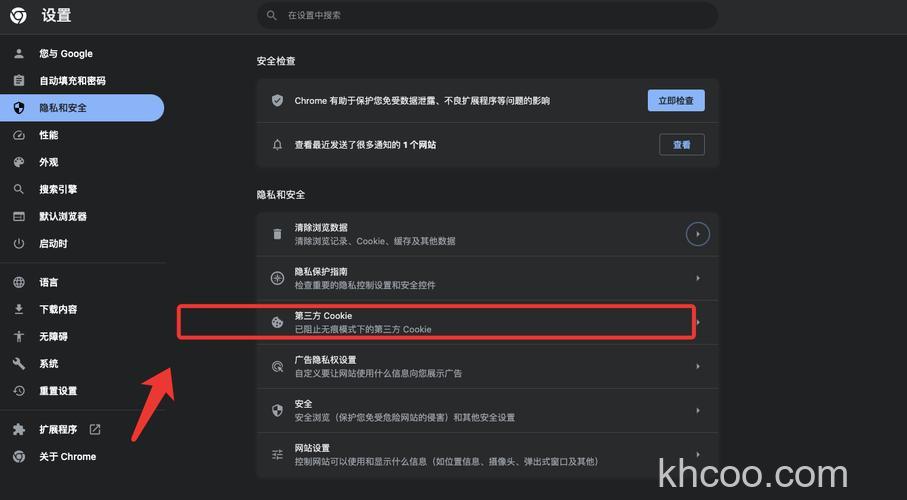907x500 pixels.
Task: Click Chrome icon next to 关于 Chrome
Action: (x=19, y=457)
